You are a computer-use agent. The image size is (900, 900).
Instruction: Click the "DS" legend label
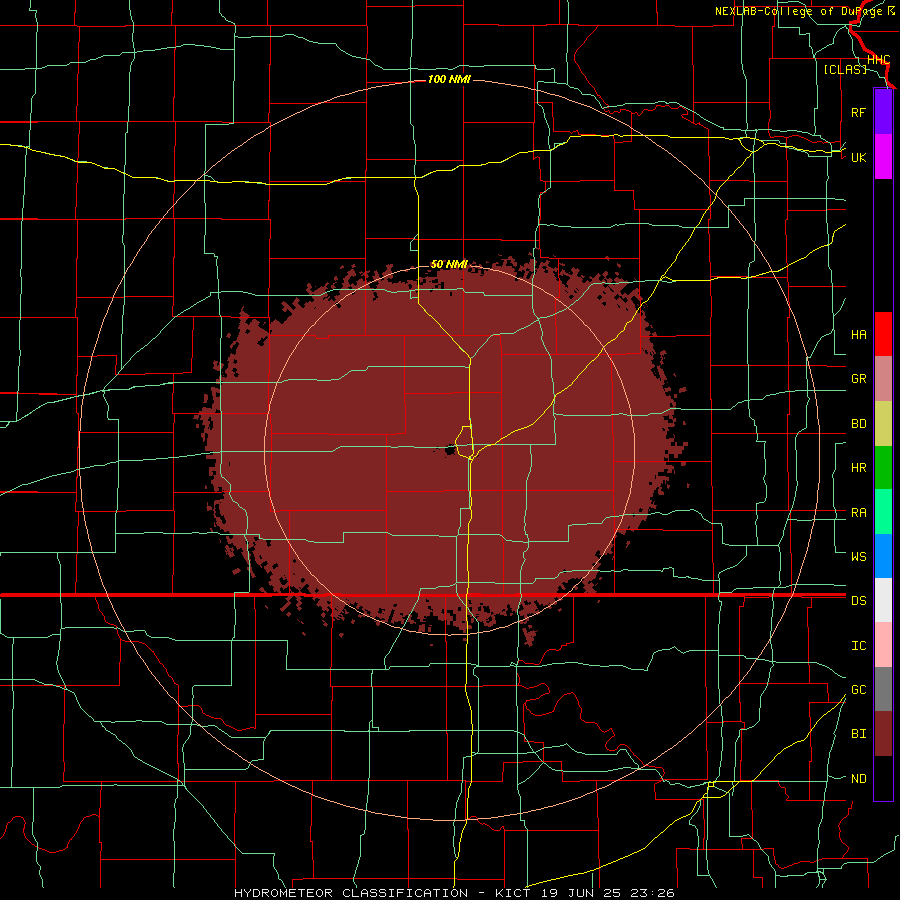click(x=858, y=601)
